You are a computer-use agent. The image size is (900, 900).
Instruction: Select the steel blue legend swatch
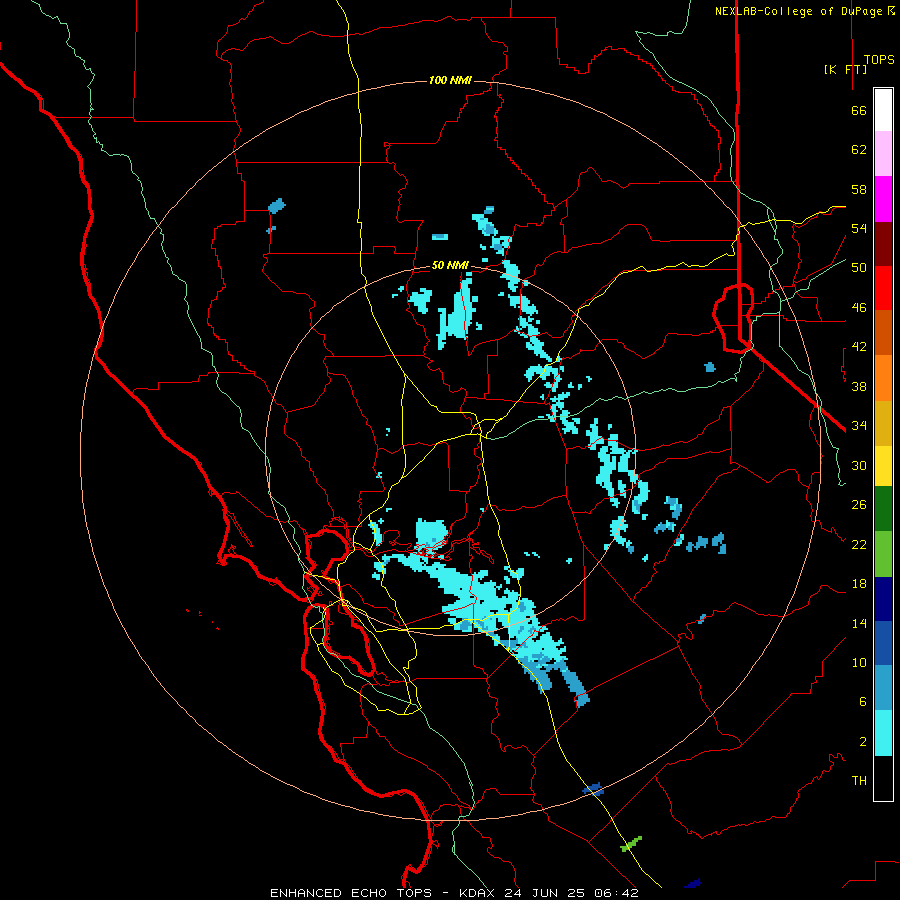(x=883, y=688)
